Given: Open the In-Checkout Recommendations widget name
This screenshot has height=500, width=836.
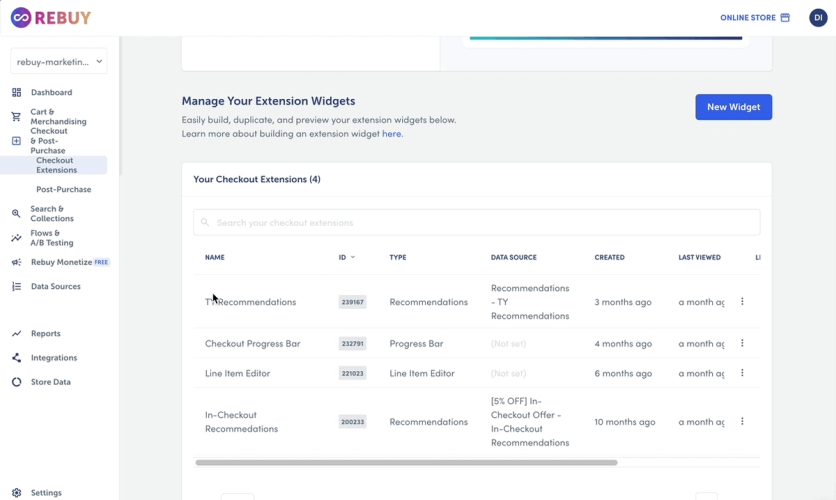Looking at the screenshot, I should click(241, 422).
